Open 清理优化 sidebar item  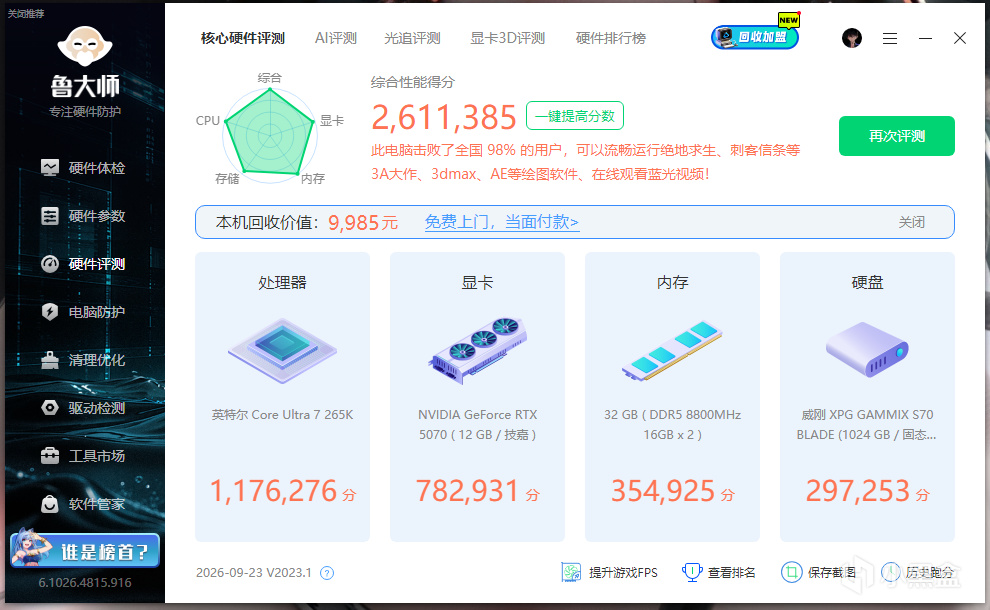point(83,360)
